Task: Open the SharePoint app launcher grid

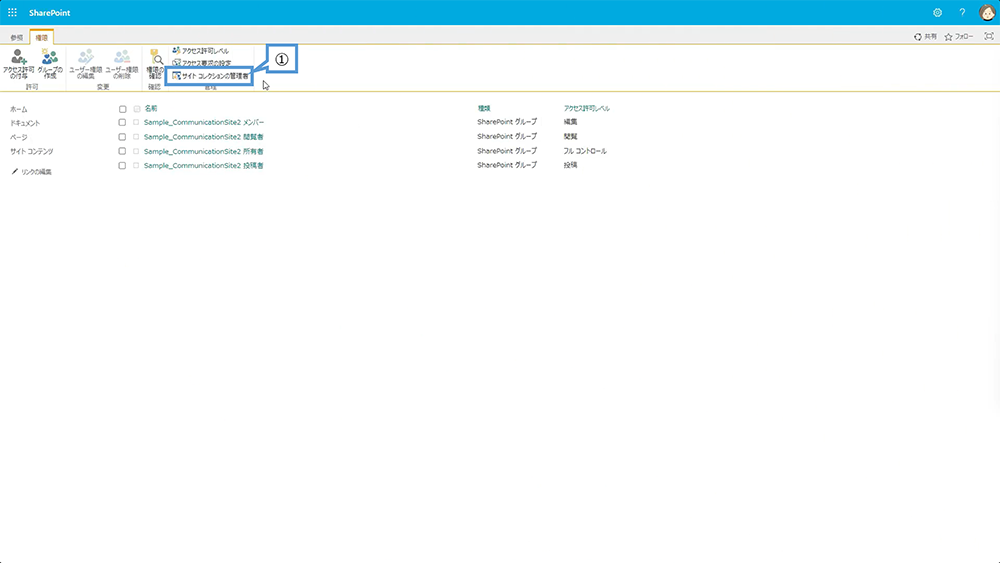Action: (x=12, y=13)
